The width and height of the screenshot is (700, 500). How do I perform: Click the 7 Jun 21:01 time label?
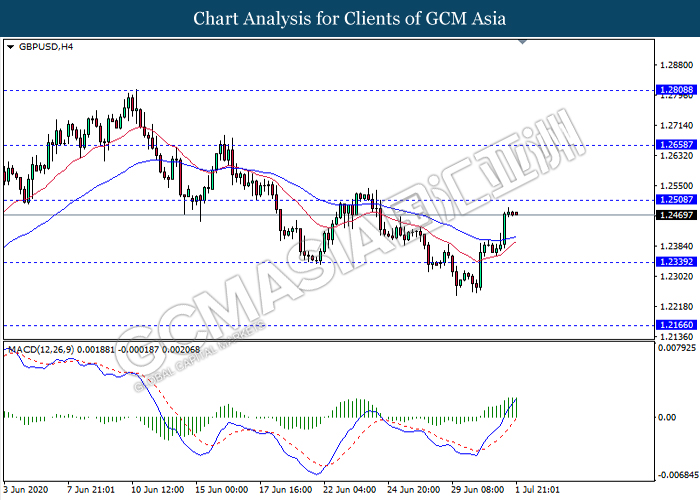tap(91, 490)
